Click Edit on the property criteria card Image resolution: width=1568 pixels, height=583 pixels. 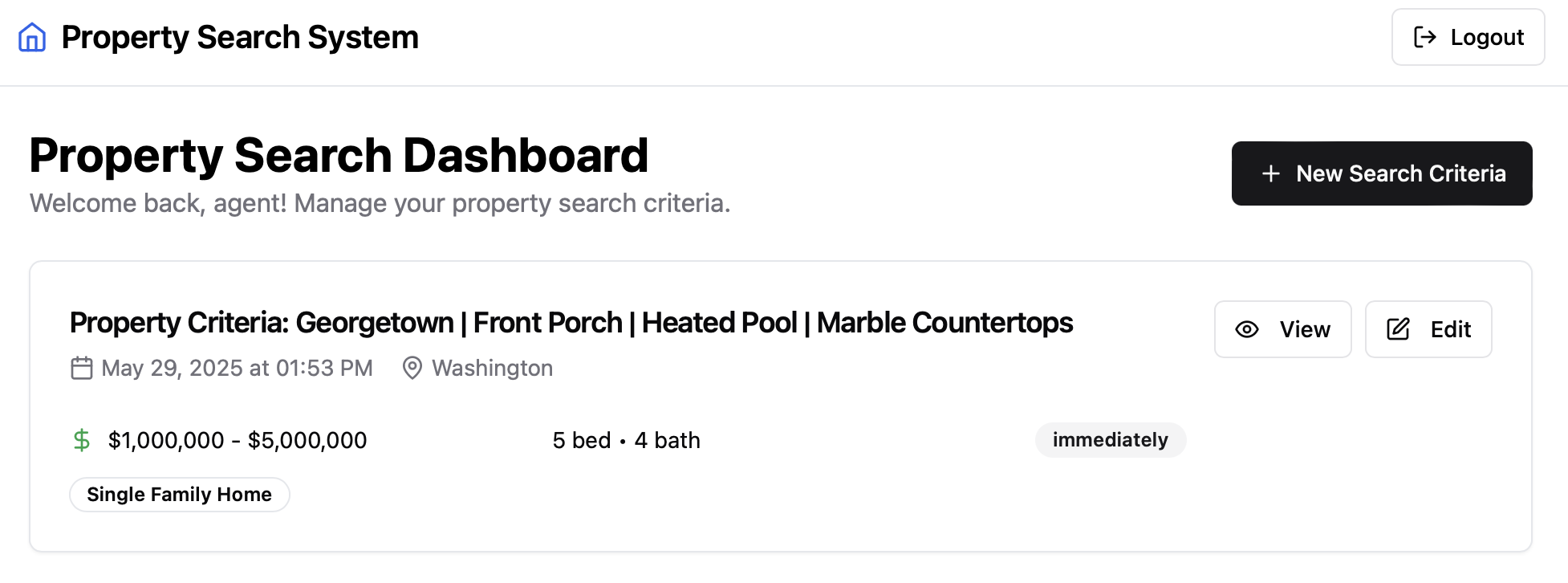pyautogui.click(x=1428, y=328)
